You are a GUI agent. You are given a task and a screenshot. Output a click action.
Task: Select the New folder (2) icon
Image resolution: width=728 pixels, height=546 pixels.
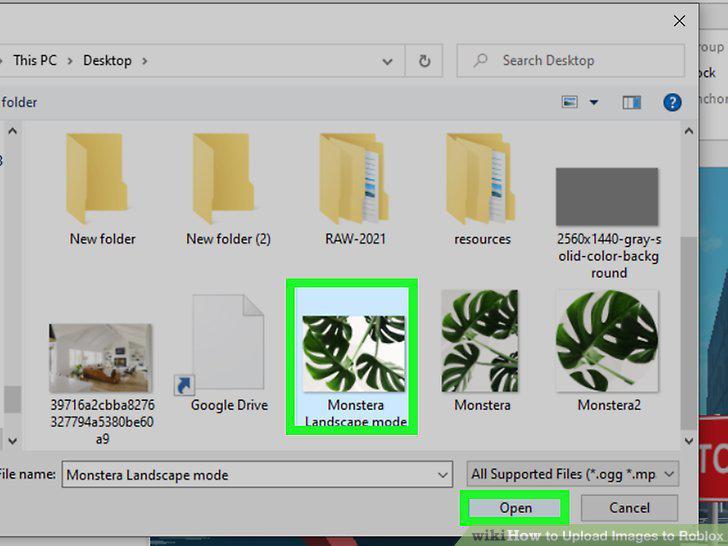click(x=224, y=179)
